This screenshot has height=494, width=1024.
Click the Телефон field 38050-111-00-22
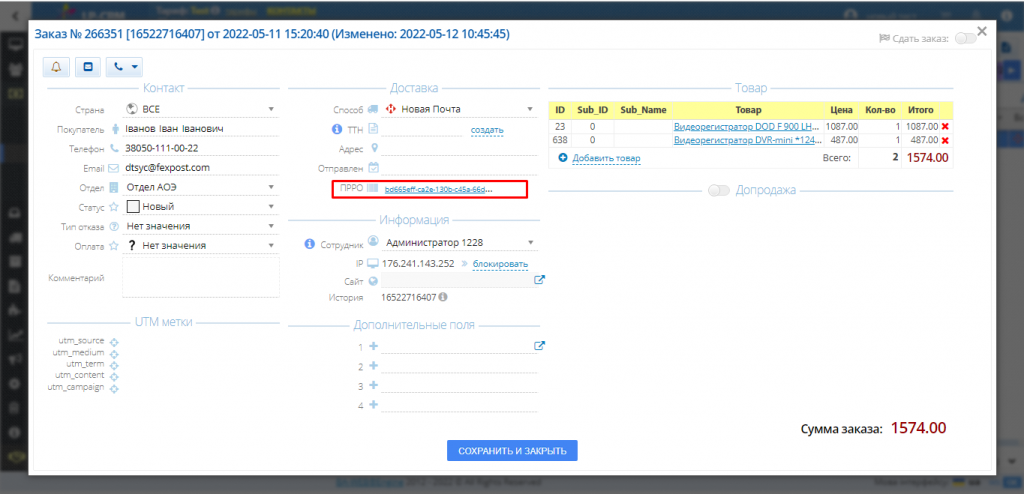click(200, 148)
